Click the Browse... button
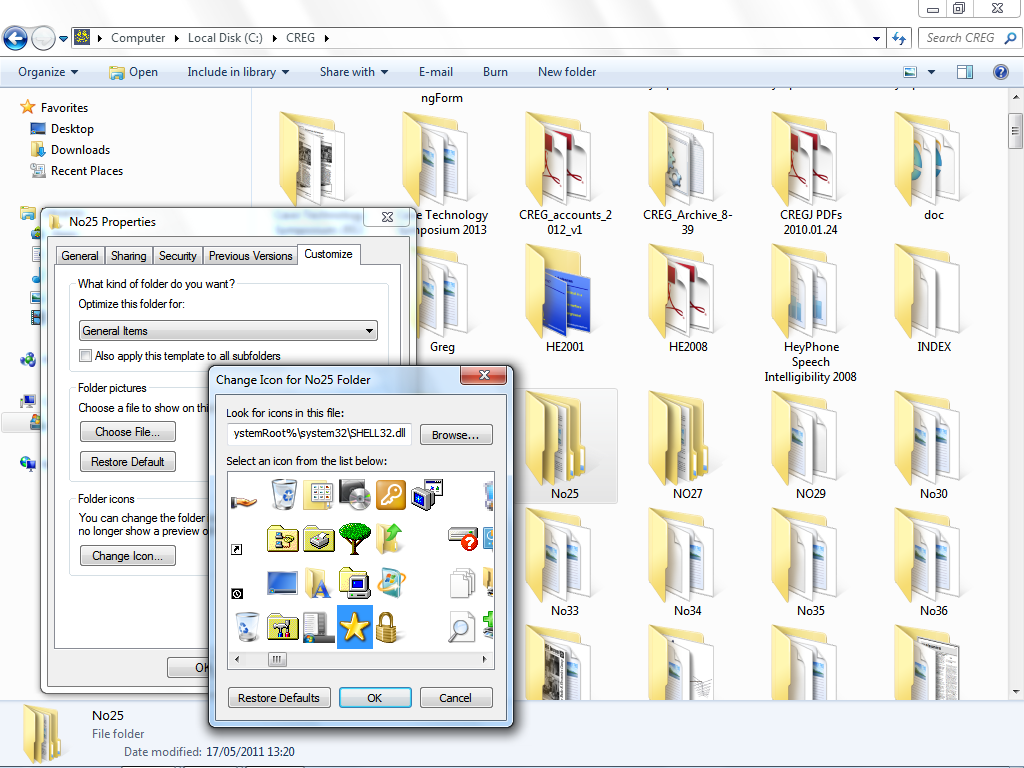The width and height of the screenshot is (1024, 768). tap(456, 435)
